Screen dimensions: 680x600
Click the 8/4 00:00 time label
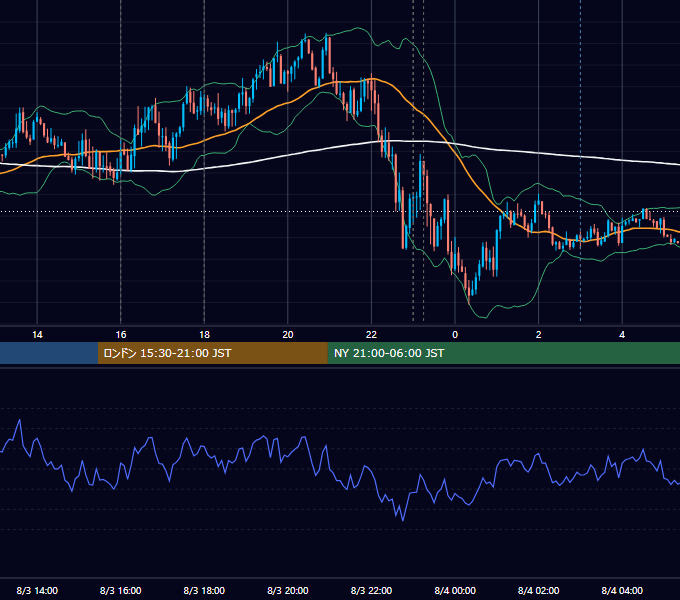tap(455, 590)
